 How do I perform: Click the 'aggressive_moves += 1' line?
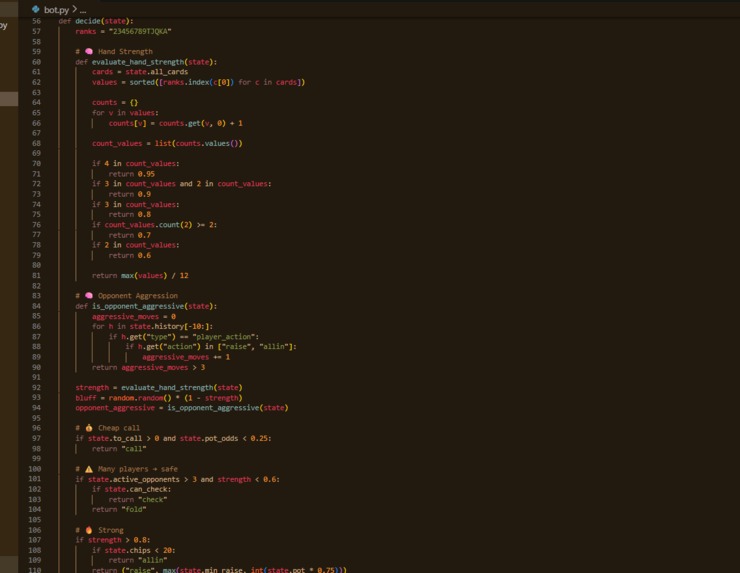186,357
